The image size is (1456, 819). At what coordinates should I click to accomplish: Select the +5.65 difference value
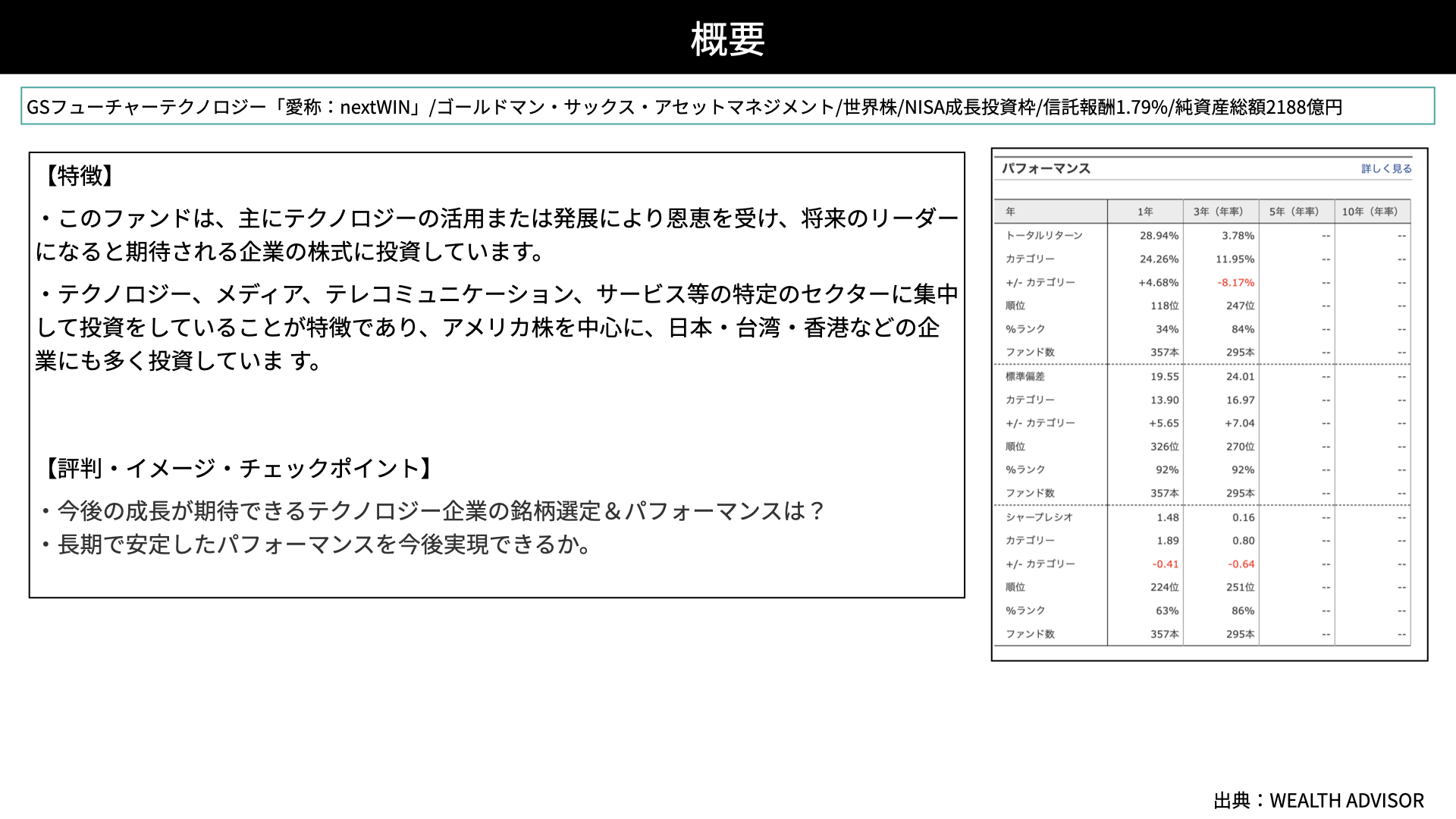pyautogui.click(x=1164, y=424)
